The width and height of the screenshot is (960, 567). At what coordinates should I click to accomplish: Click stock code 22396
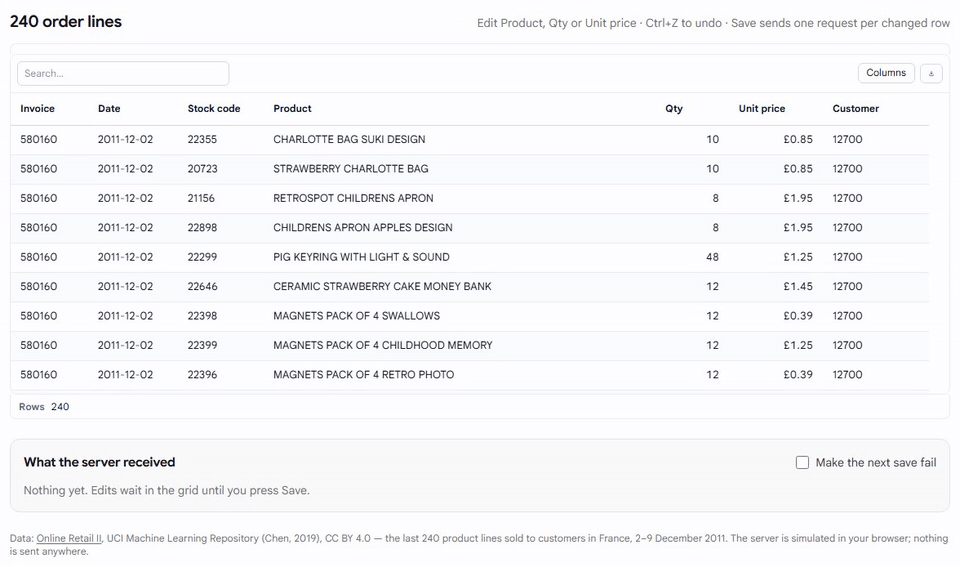click(202, 375)
